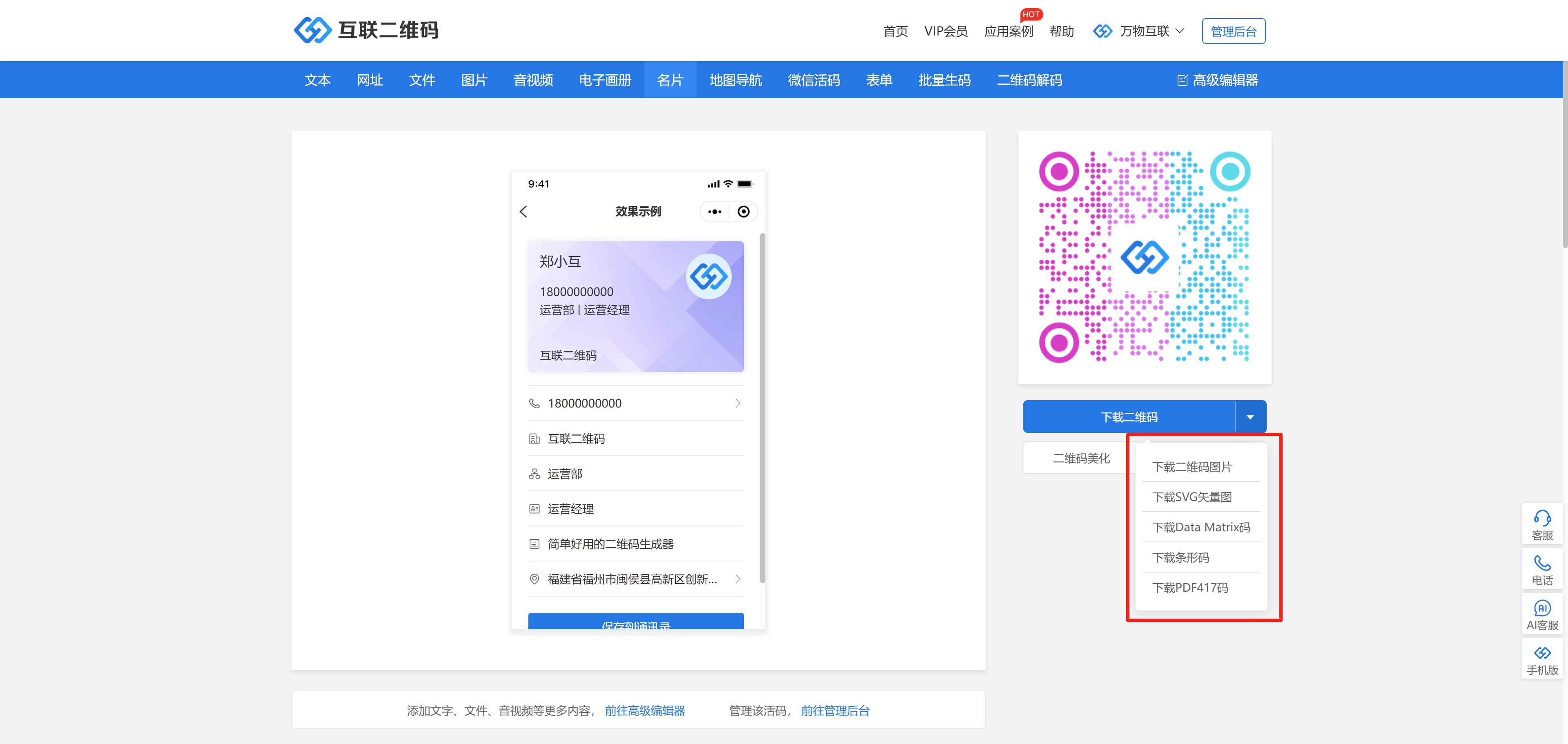Switch to the 地图导航 tab
Image resolution: width=1568 pixels, height=744 pixels.
[735, 80]
